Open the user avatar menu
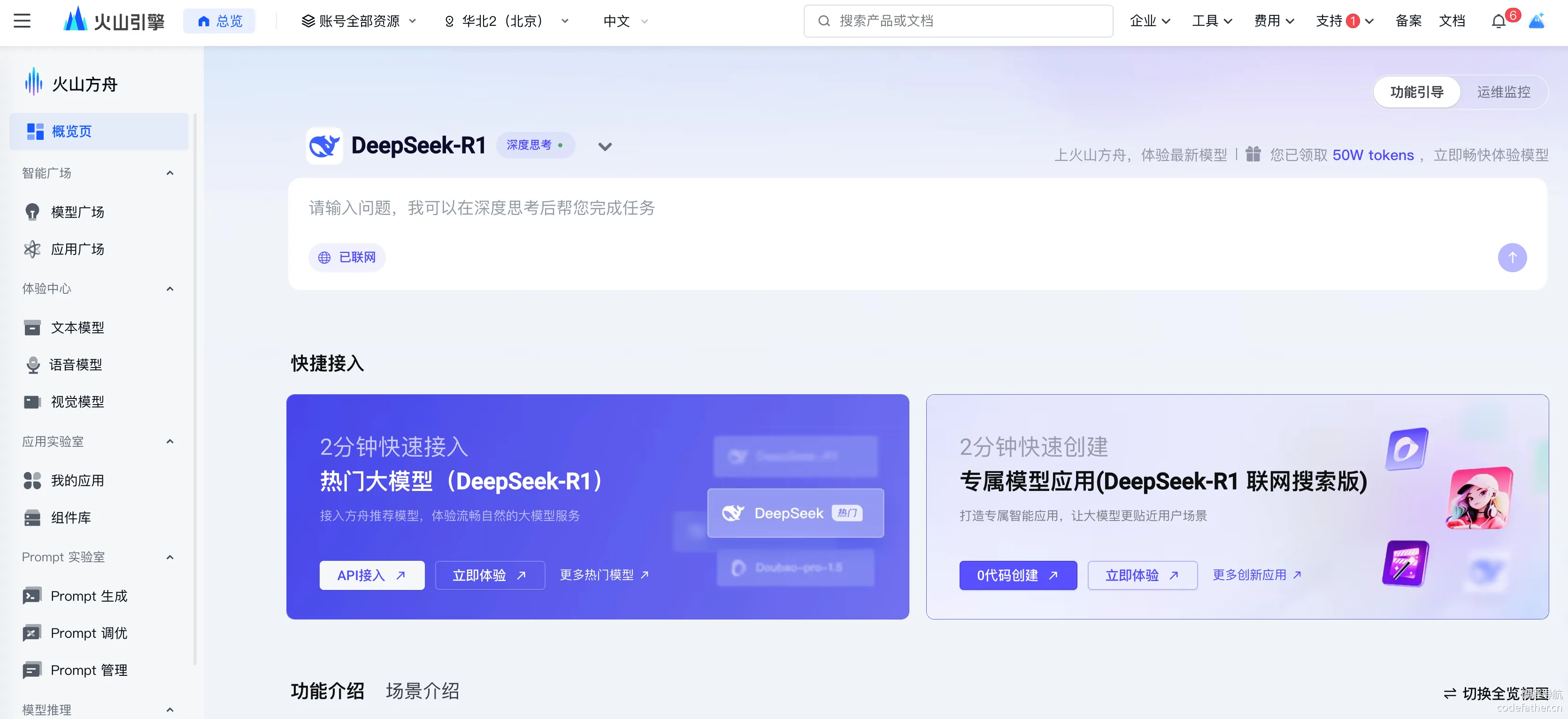Screen dimensions: 1568x719 pos(1537,21)
